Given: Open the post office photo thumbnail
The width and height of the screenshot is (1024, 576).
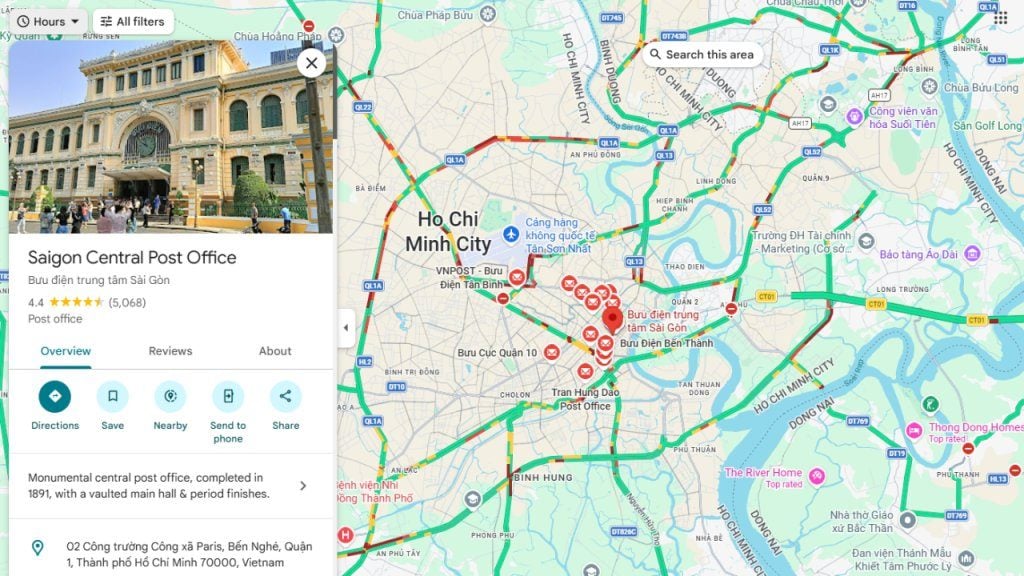Looking at the screenshot, I should coord(170,136).
